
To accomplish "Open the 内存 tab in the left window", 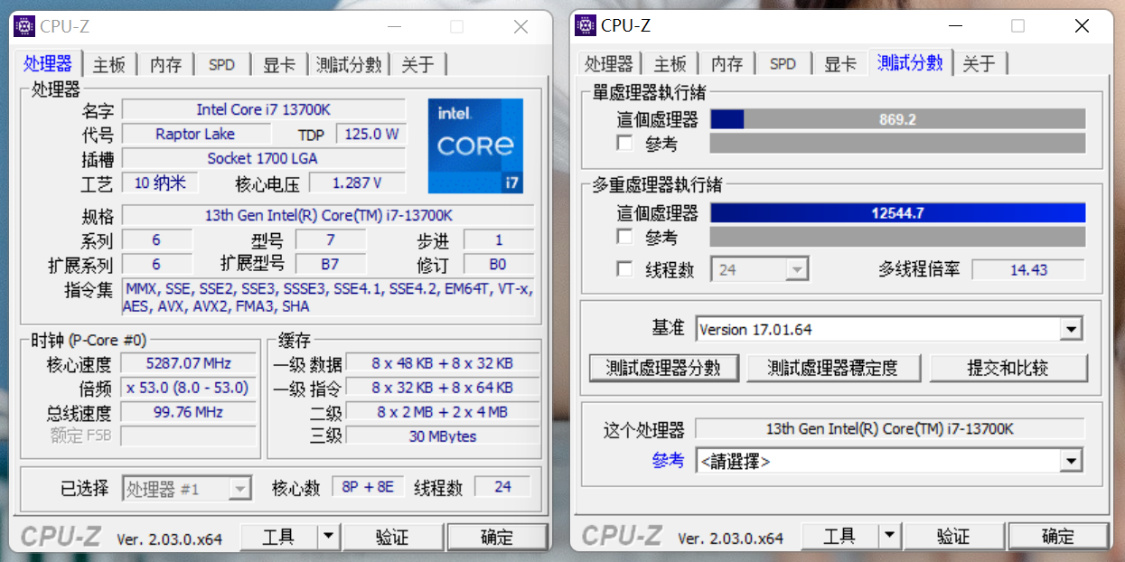I will pyautogui.click(x=166, y=65).
